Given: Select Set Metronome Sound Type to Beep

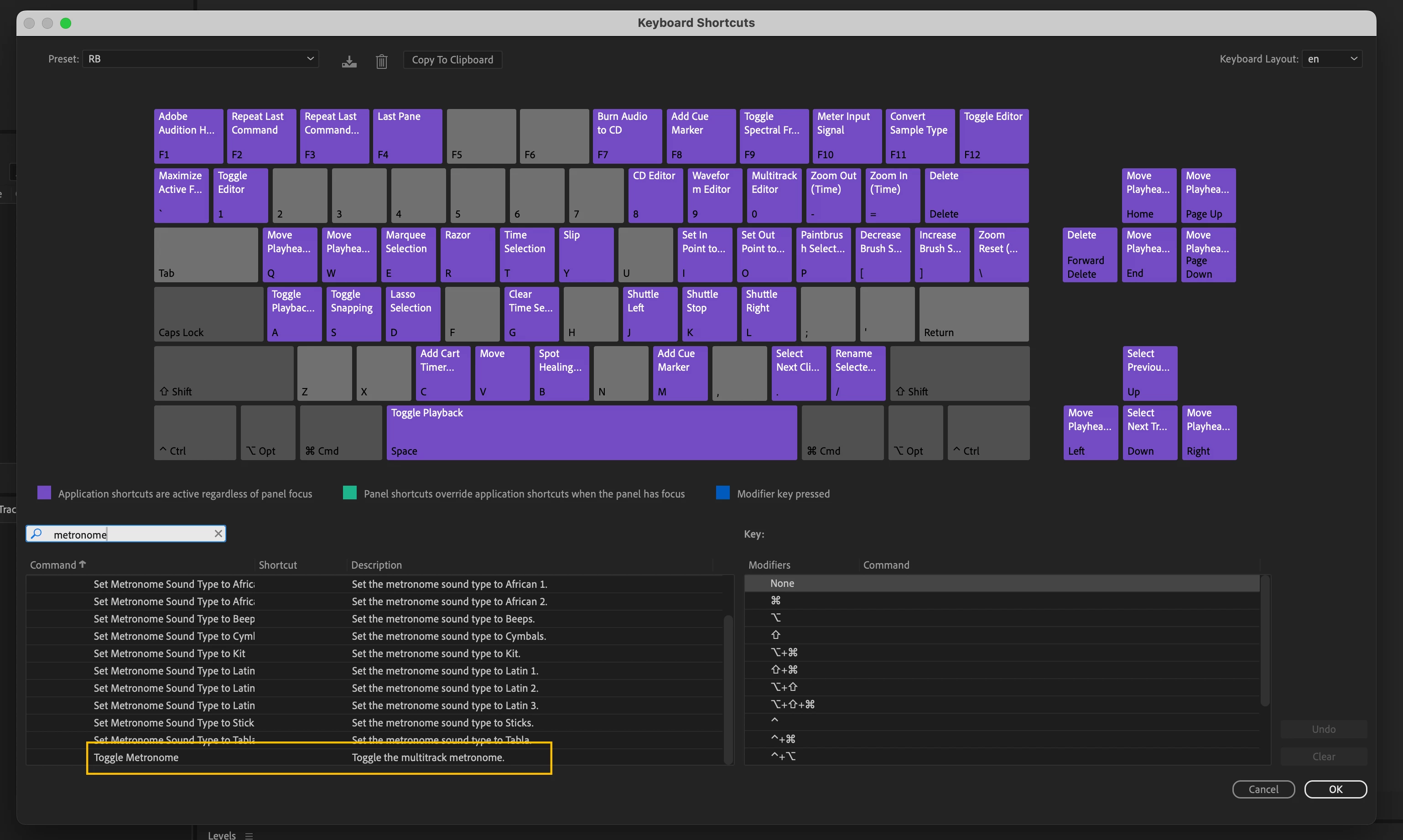Looking at the screenshot, I should pos(374,619).
